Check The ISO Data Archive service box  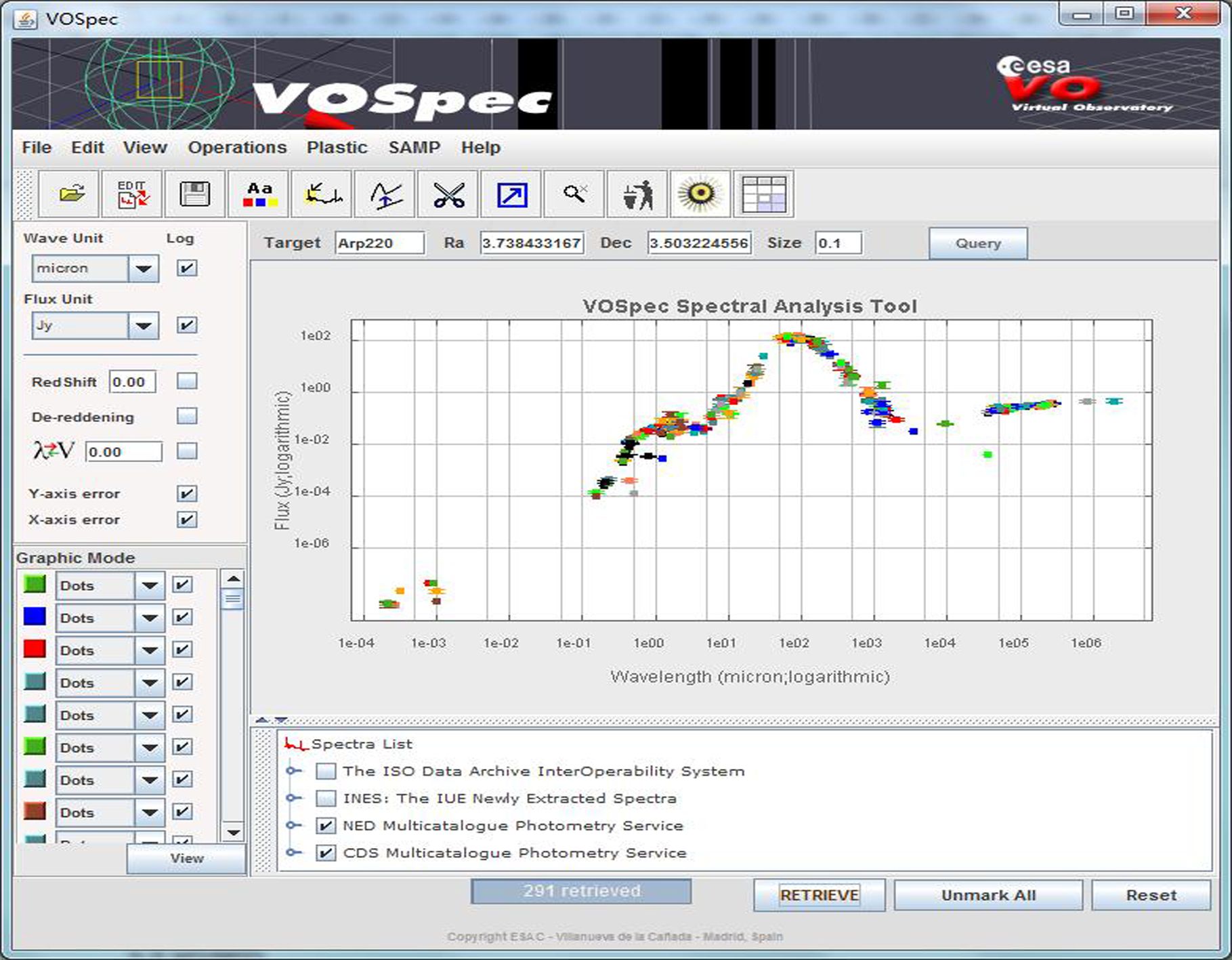tap(326, 771)
